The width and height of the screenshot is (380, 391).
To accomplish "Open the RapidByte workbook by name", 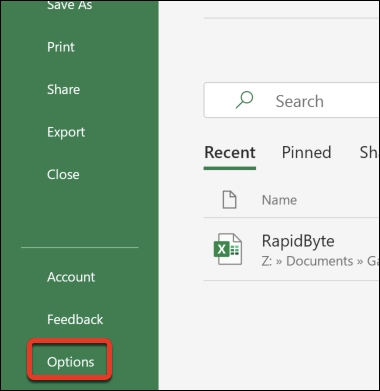I will [298, 241].
